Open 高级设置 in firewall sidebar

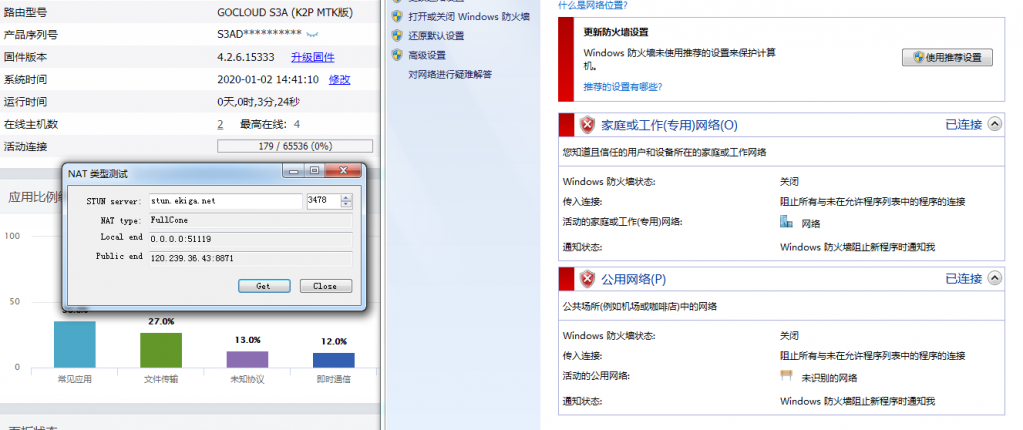(427, 55)
